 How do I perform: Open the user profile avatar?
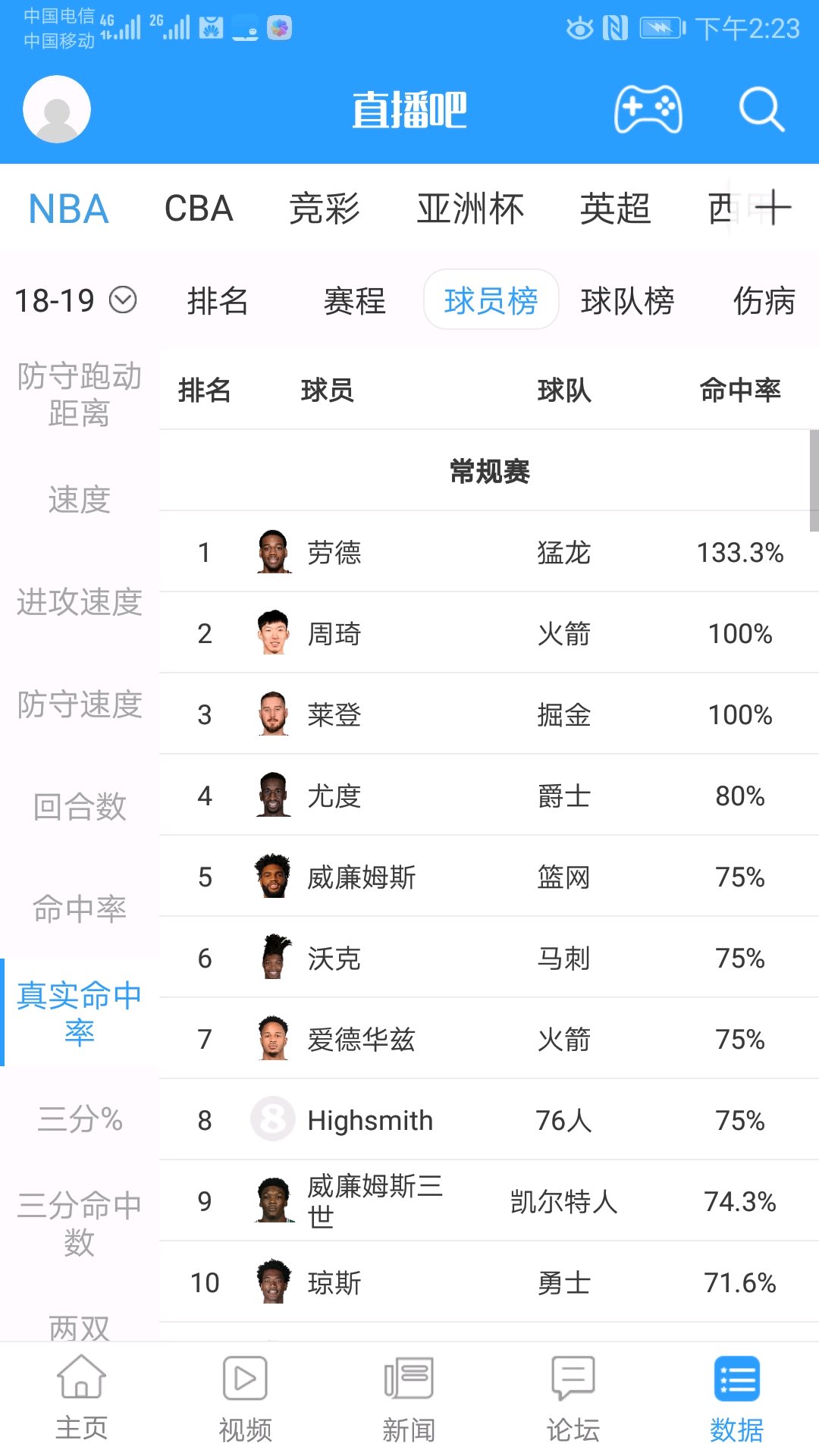coord(57,109)
